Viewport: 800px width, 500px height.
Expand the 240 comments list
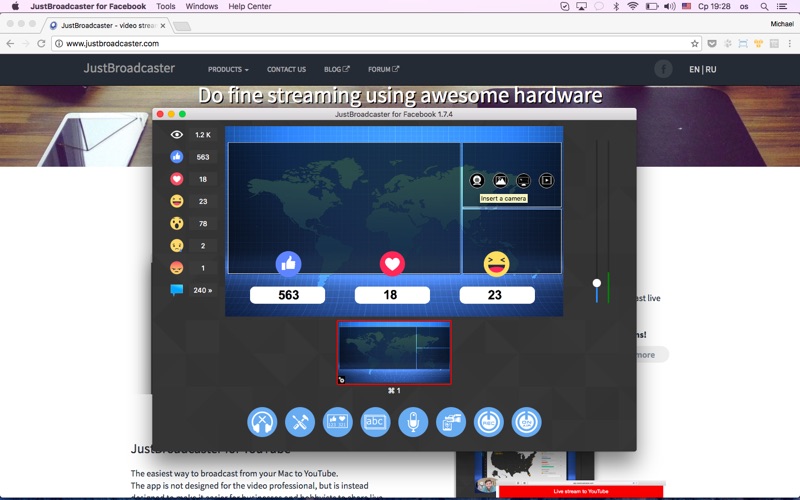[203, 290]
